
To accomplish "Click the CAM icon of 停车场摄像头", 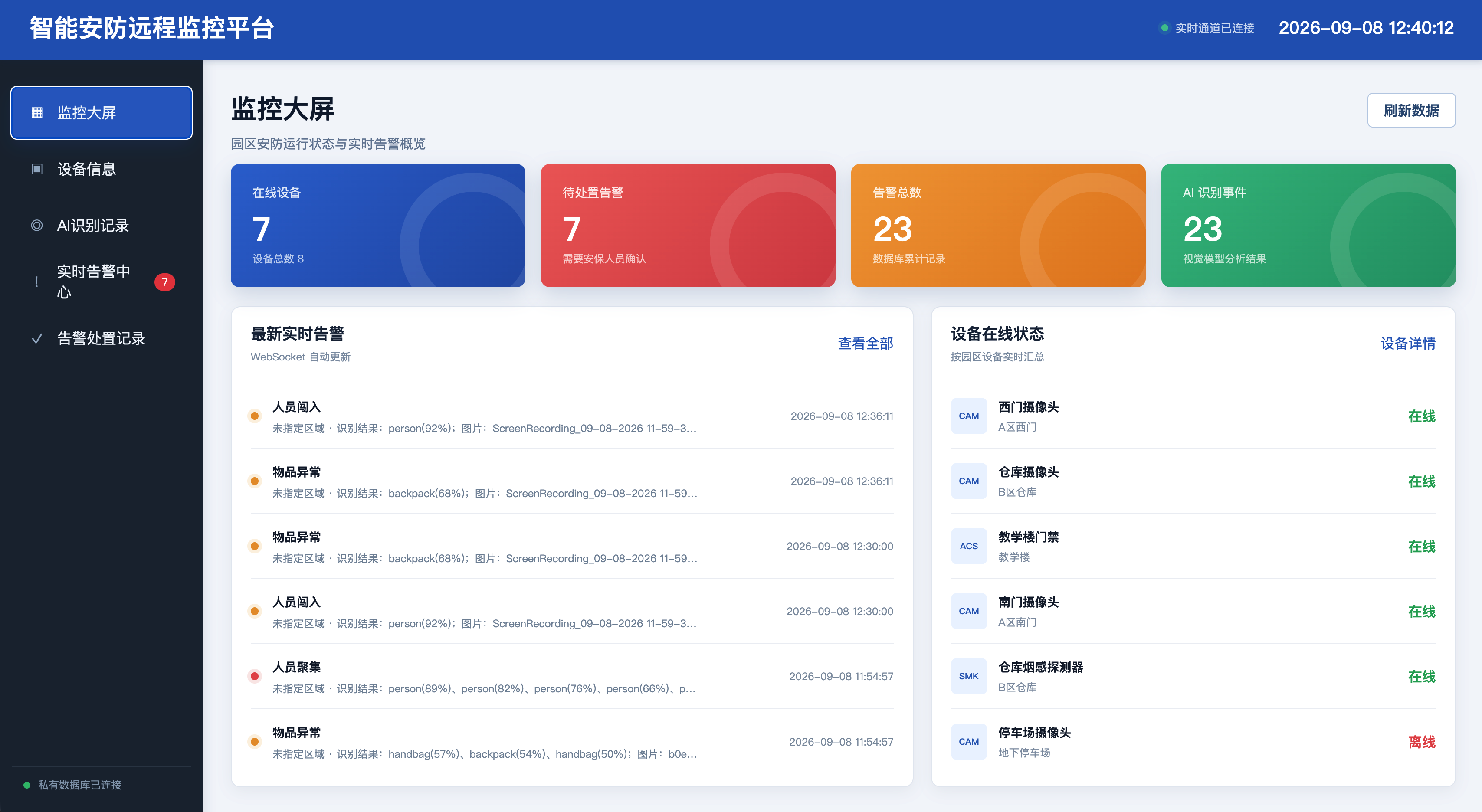I will click(969, 741).
